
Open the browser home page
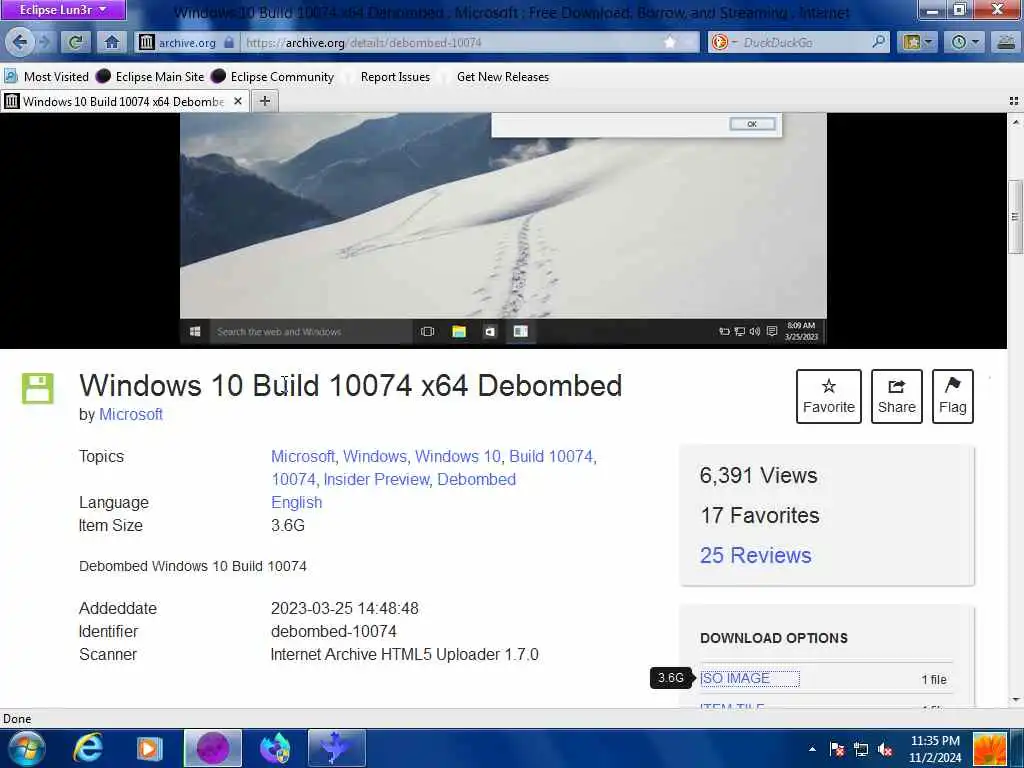coord(112,42)
